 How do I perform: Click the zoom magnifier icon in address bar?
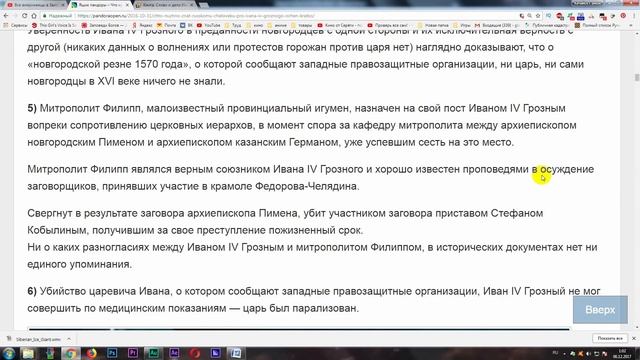click(529, 16)
